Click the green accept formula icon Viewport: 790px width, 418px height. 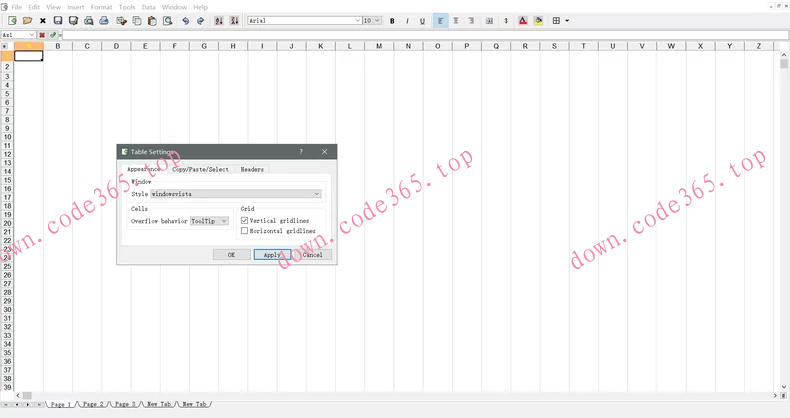pos(52,35)
